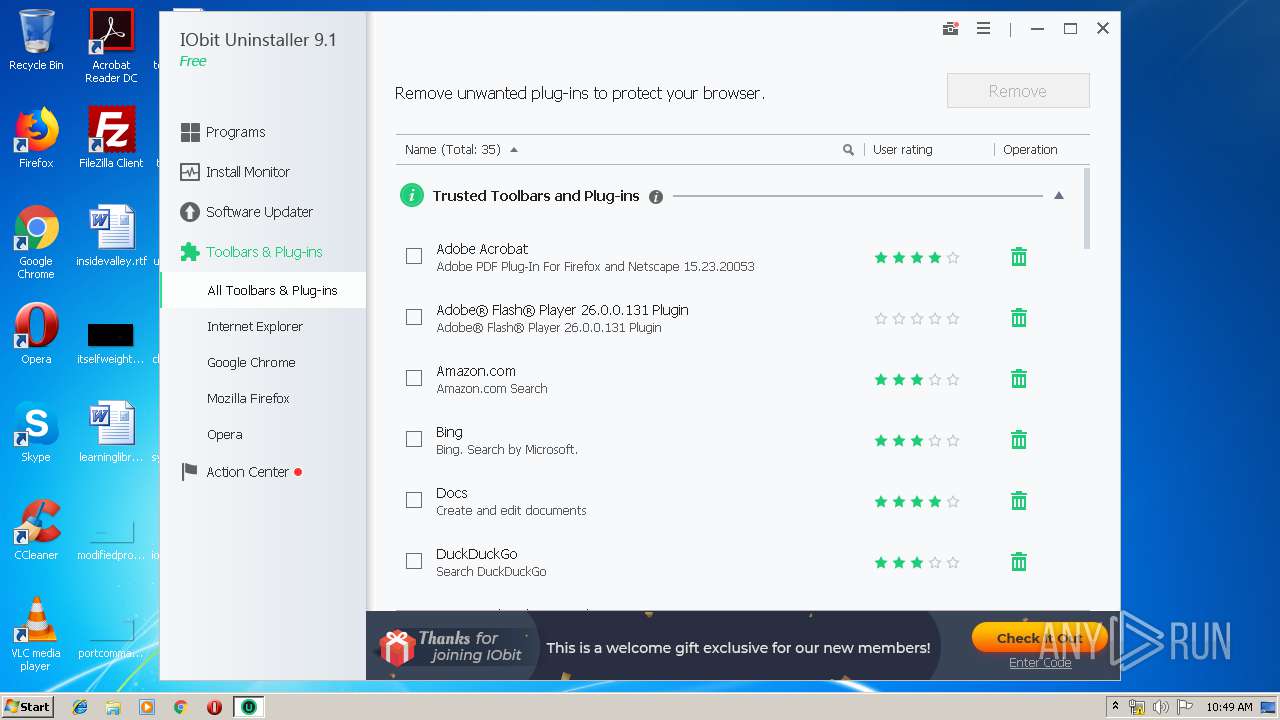Click the taskbar clock 10:49 AM

[1229, 707]
